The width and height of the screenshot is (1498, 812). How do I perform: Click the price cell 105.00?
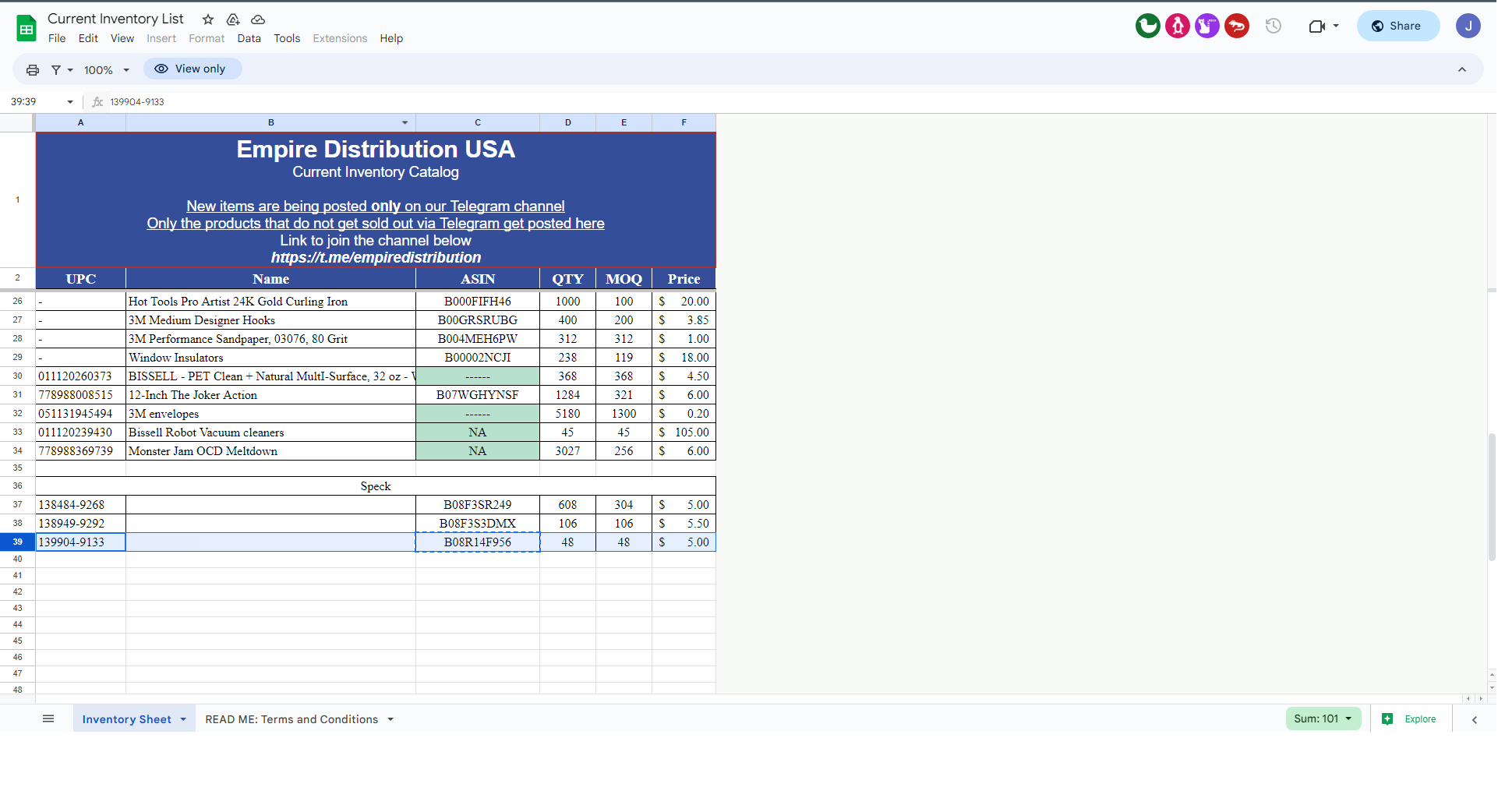684,432
